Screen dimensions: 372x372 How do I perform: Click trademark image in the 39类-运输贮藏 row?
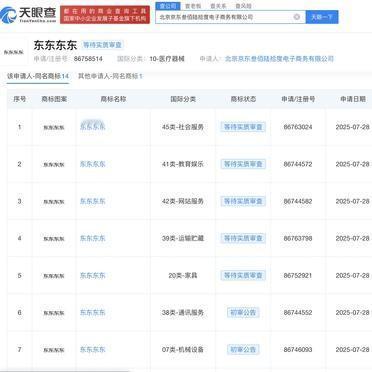coord(54,239)
